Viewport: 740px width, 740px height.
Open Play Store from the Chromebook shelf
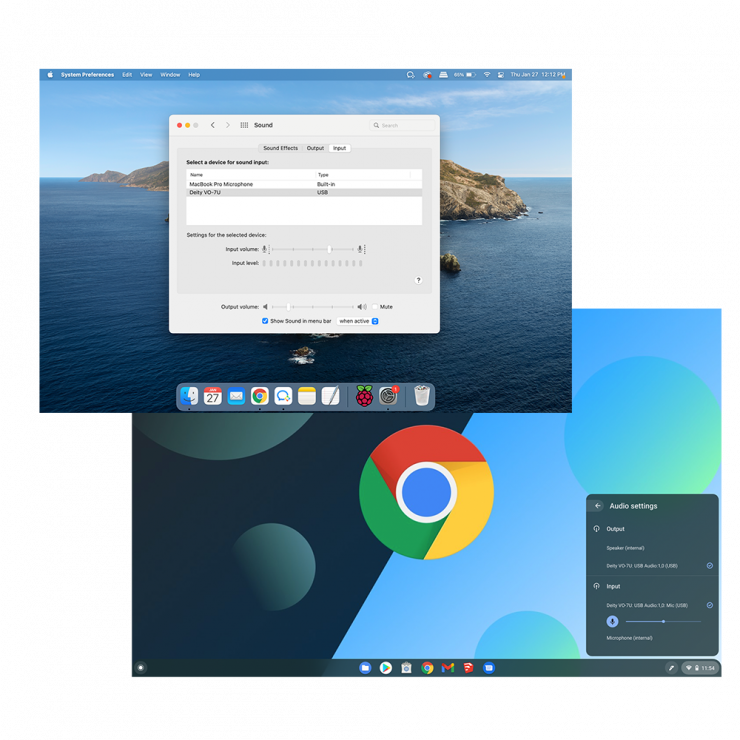coord(385,668)
